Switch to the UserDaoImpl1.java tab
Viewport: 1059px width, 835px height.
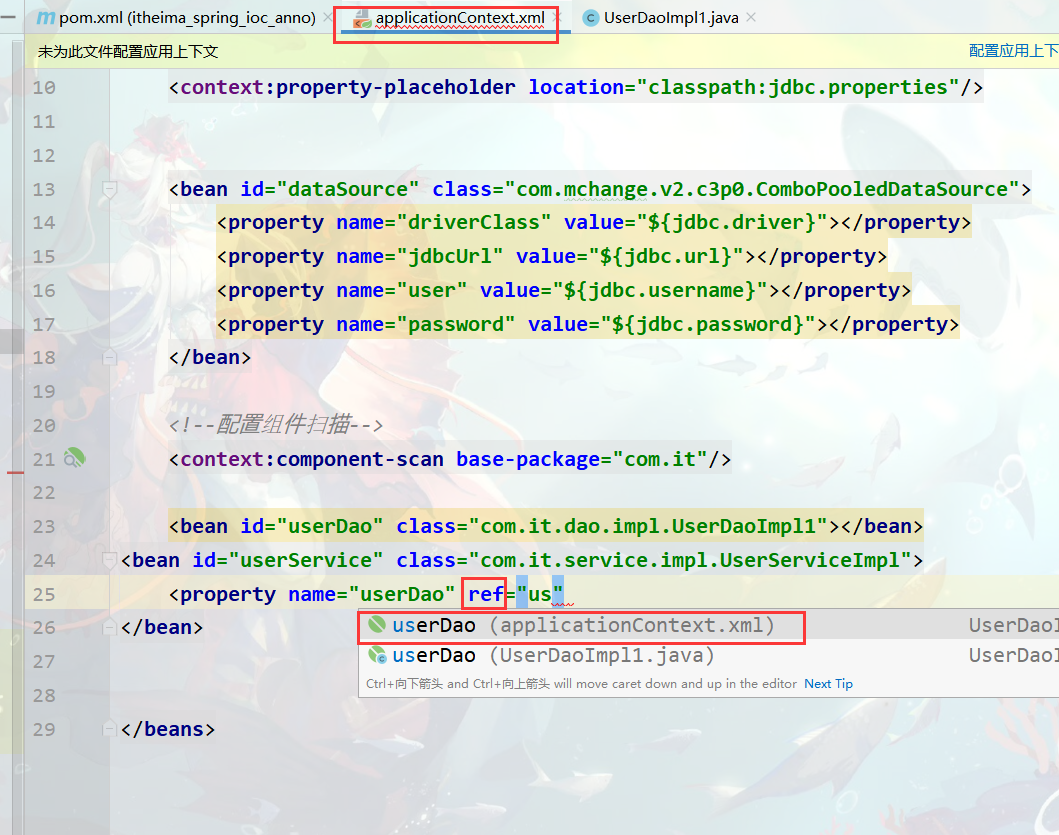click(671, 18)
